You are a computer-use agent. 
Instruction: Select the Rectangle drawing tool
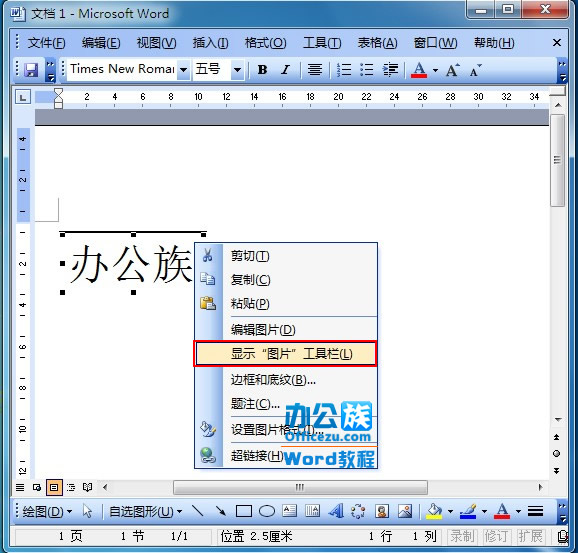click(244, 511)
